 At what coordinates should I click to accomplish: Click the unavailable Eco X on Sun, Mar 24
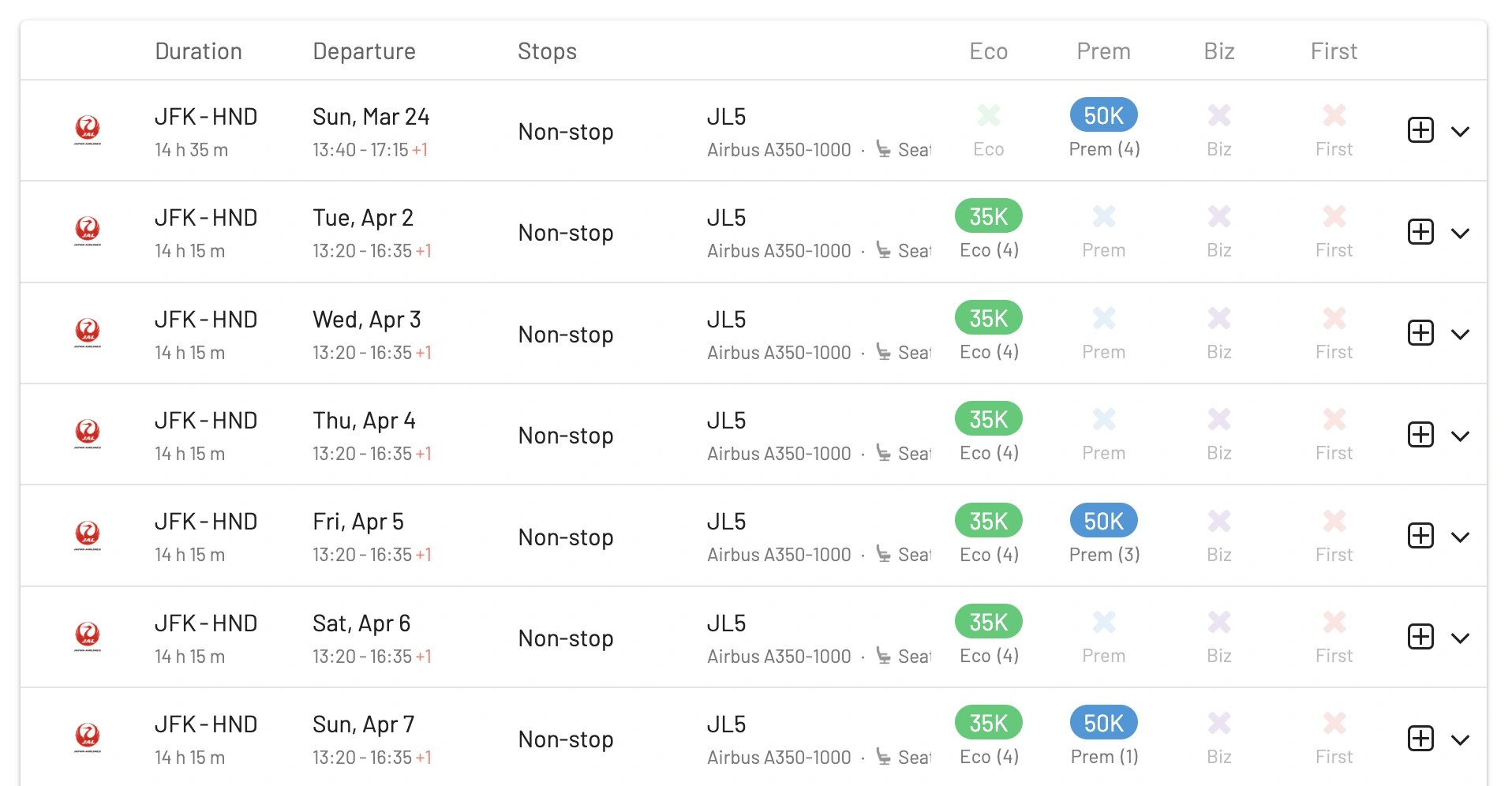pyautogui.click(x=989, y=116)
